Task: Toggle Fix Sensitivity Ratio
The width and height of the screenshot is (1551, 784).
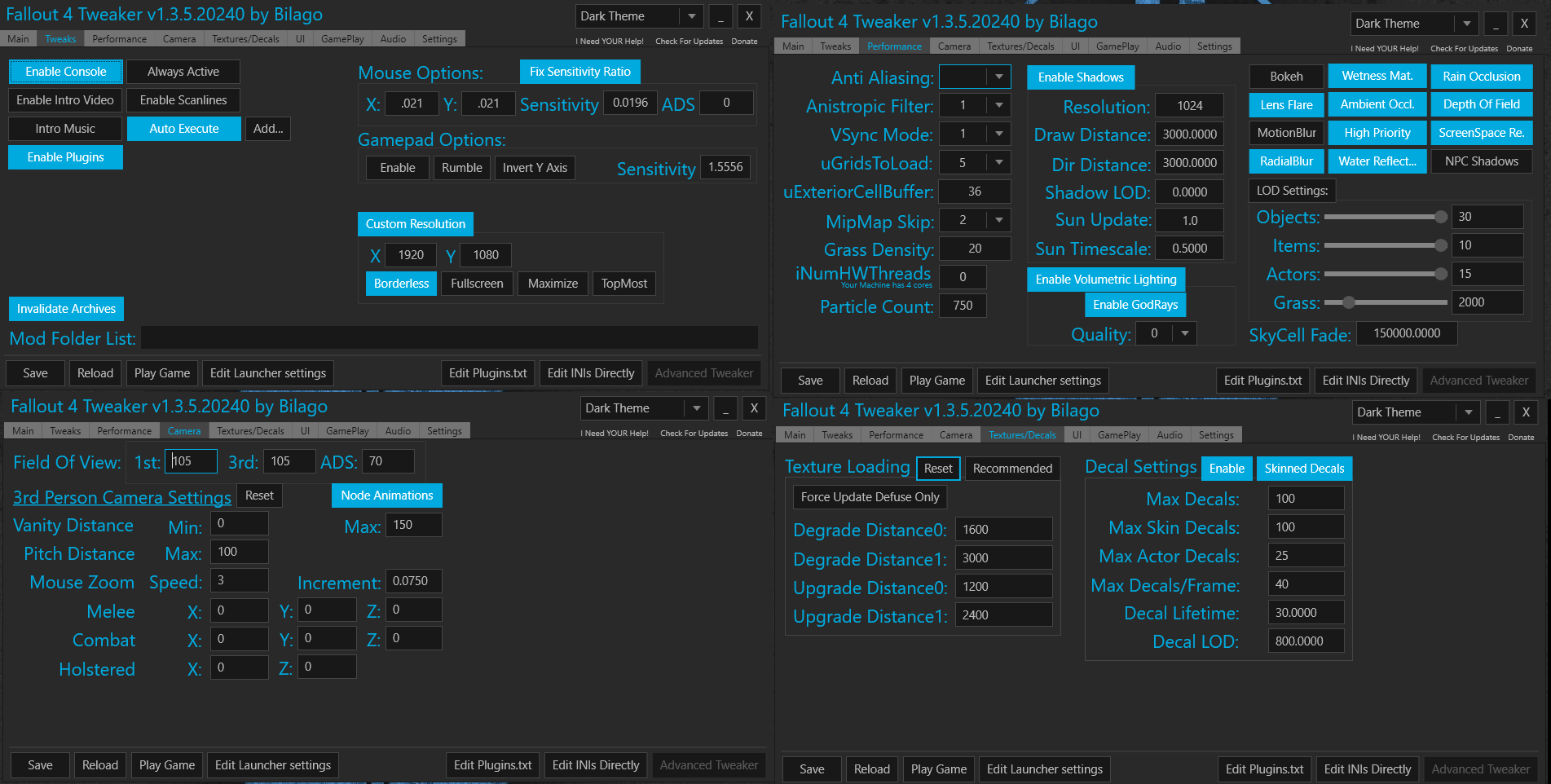Action: coord(580,72)
